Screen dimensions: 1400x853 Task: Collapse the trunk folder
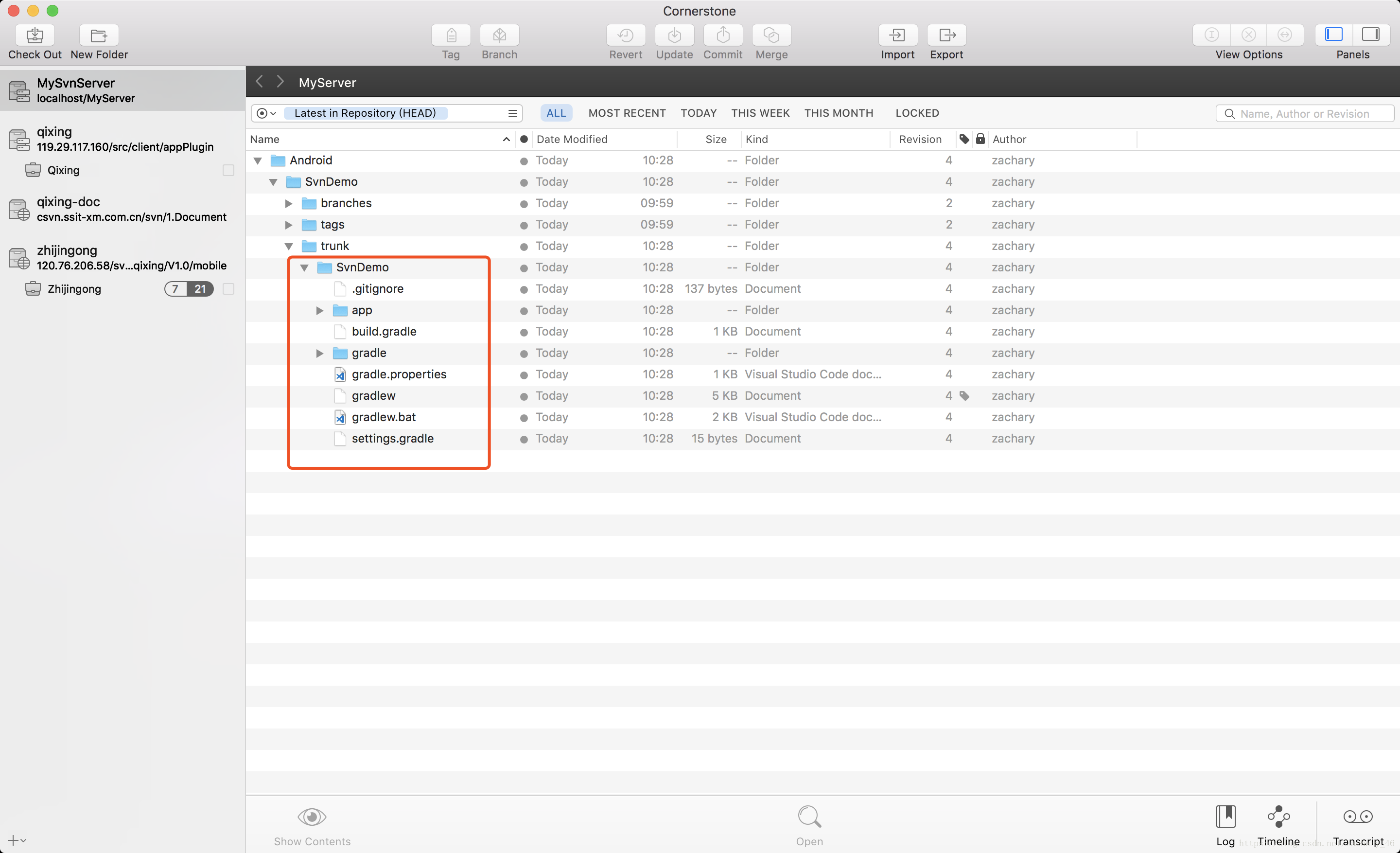coord(289,247)
